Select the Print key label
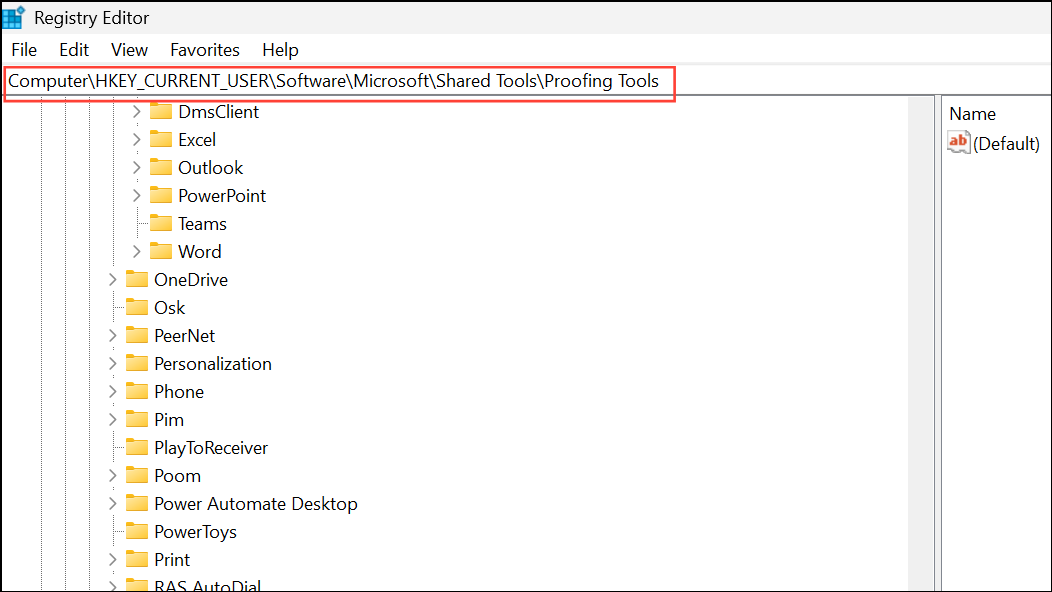 [172, 560]
